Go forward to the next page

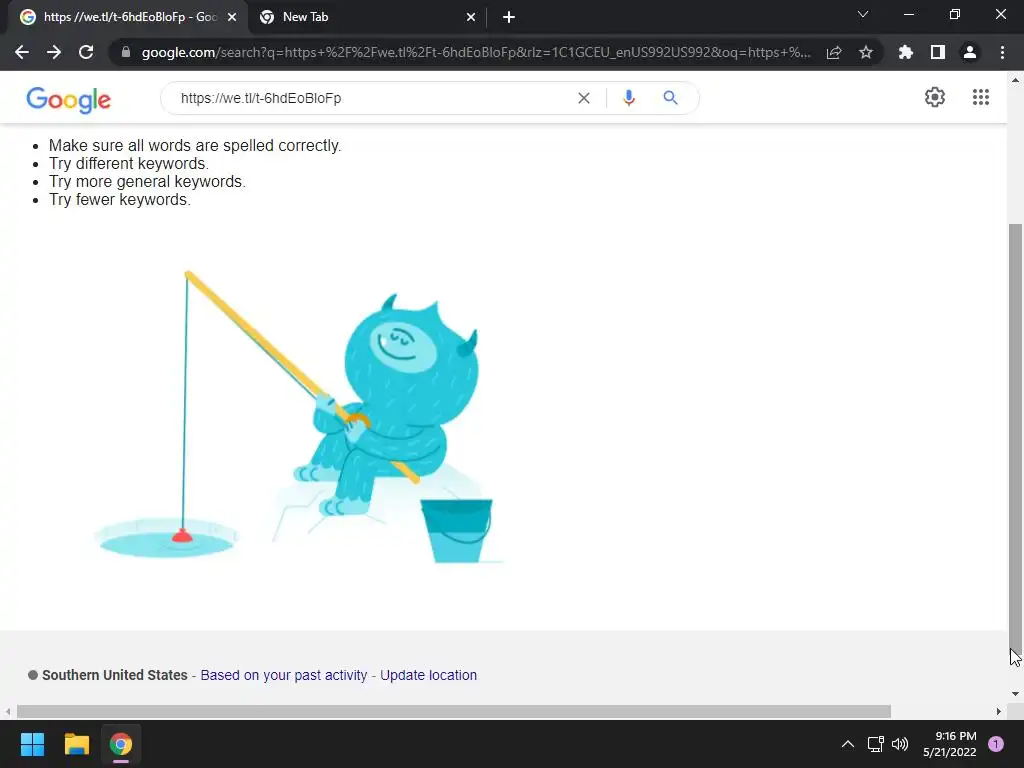pyautogui.click(x=54, y=52)
